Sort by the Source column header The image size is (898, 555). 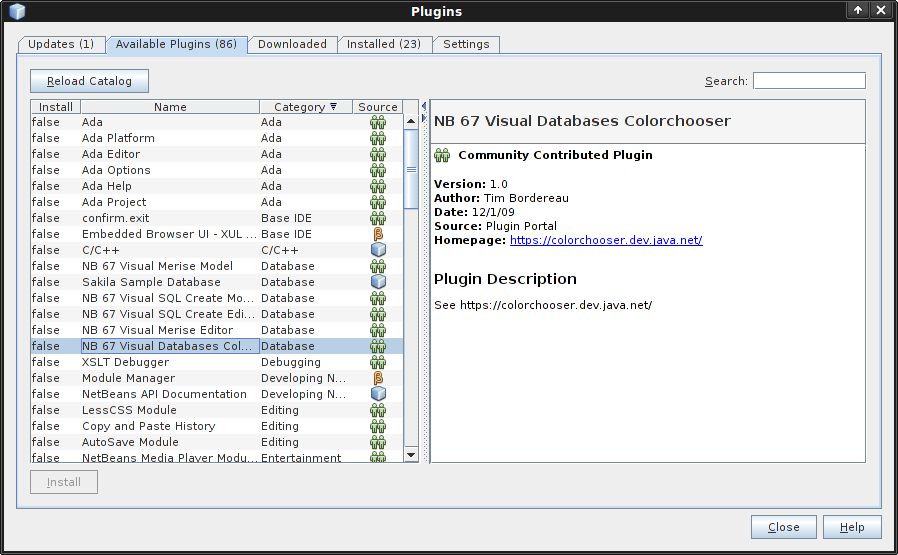tap(377, 107)
